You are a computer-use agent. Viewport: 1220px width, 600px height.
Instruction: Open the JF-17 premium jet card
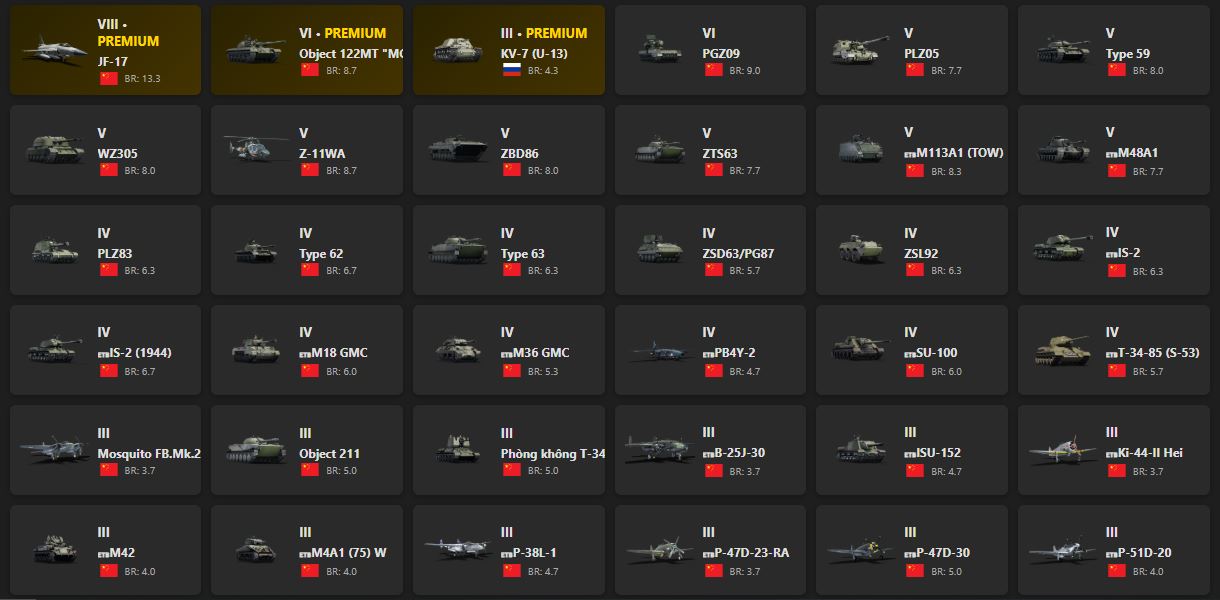click(105, 50)
